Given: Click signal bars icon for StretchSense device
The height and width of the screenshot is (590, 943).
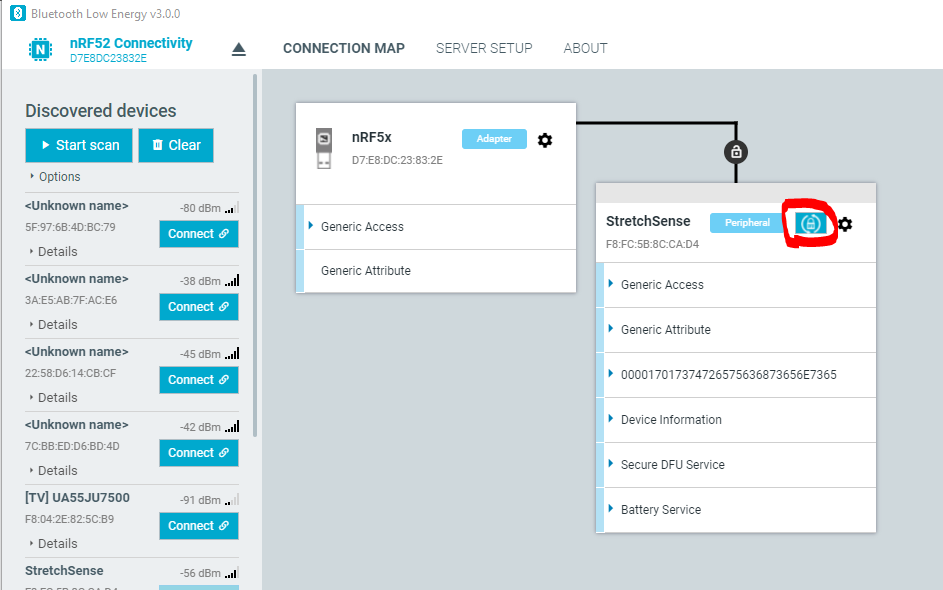Looking at the screenshot, I should pyautogui.click(x=232, y=573).
